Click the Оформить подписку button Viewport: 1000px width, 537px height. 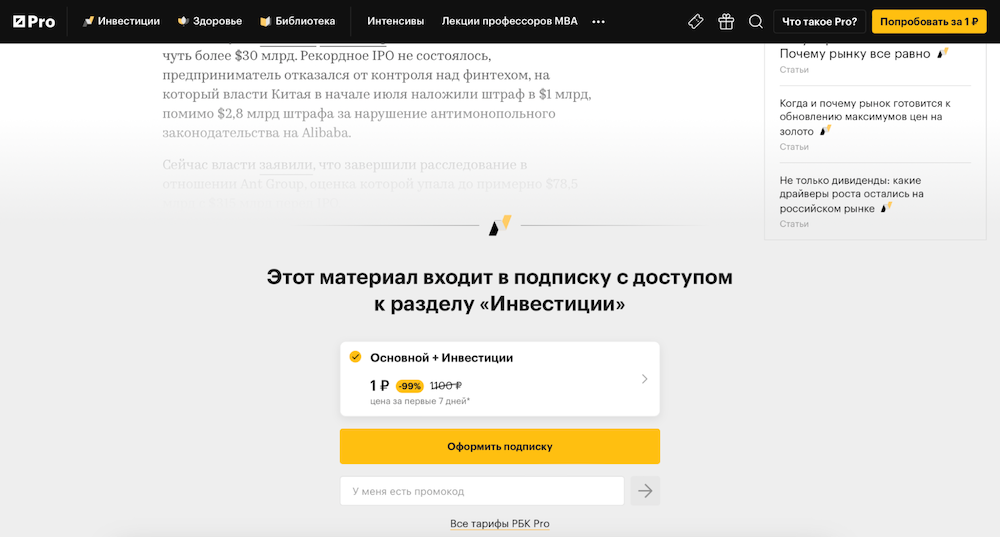click(x=500, y=446)
